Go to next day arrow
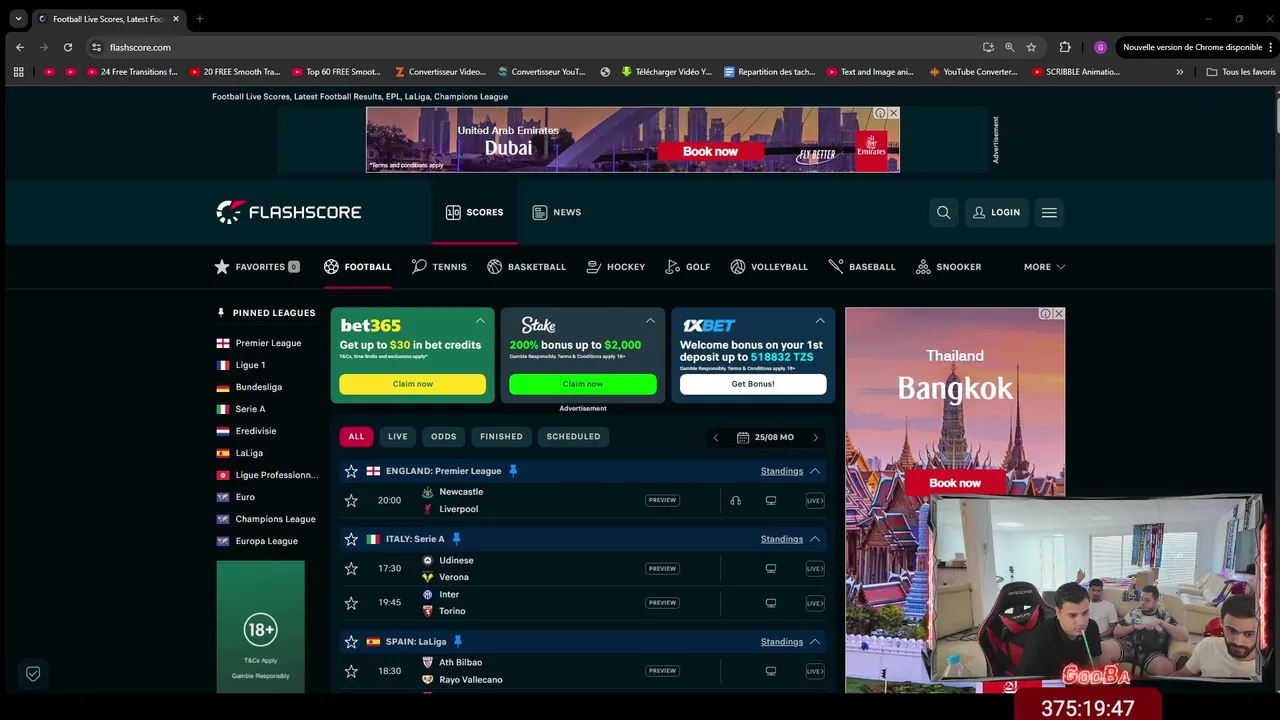The height and width of the screenshot is (720, 1280). [815, 437]
